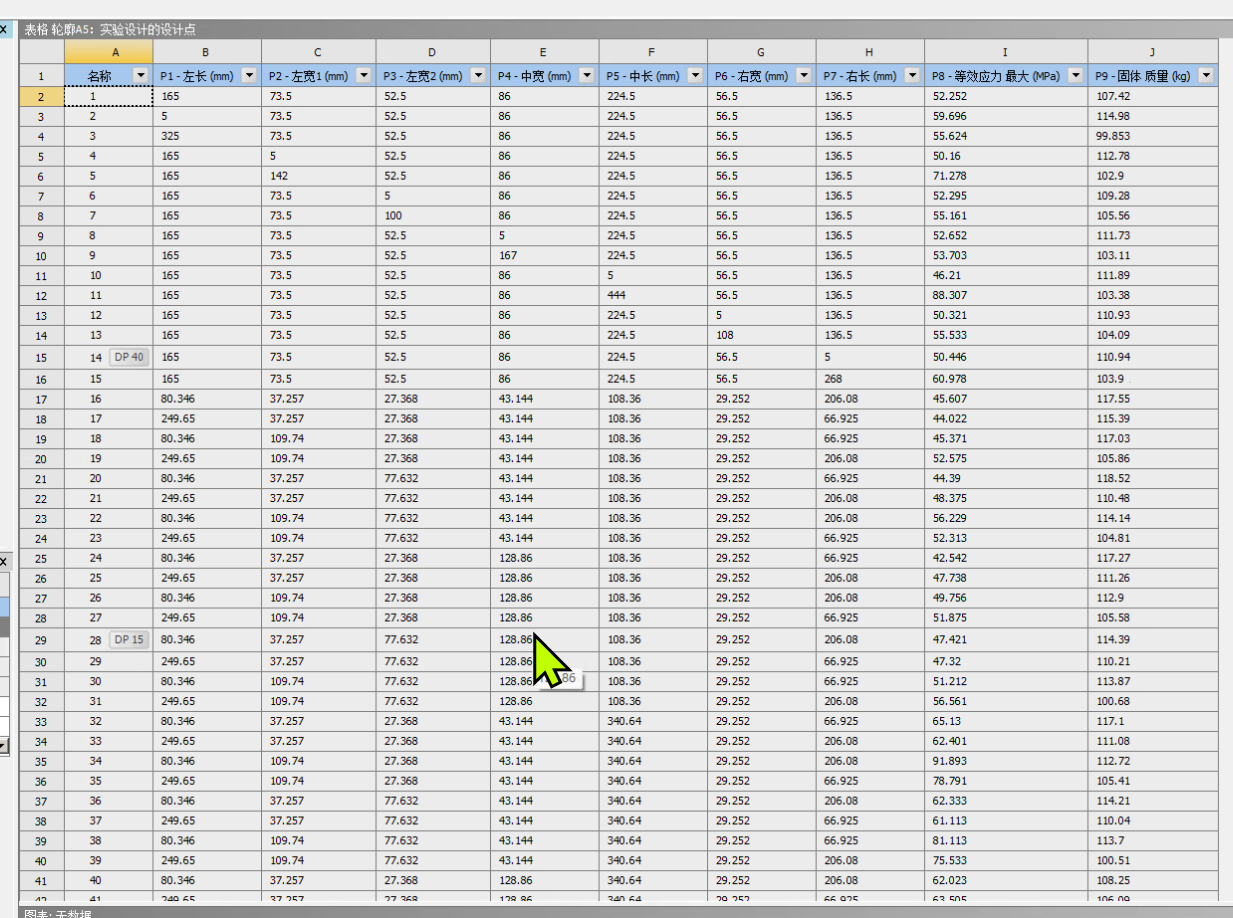Select the stress cell 46.21
1233x918 pixels.
tap(1006, 276)
